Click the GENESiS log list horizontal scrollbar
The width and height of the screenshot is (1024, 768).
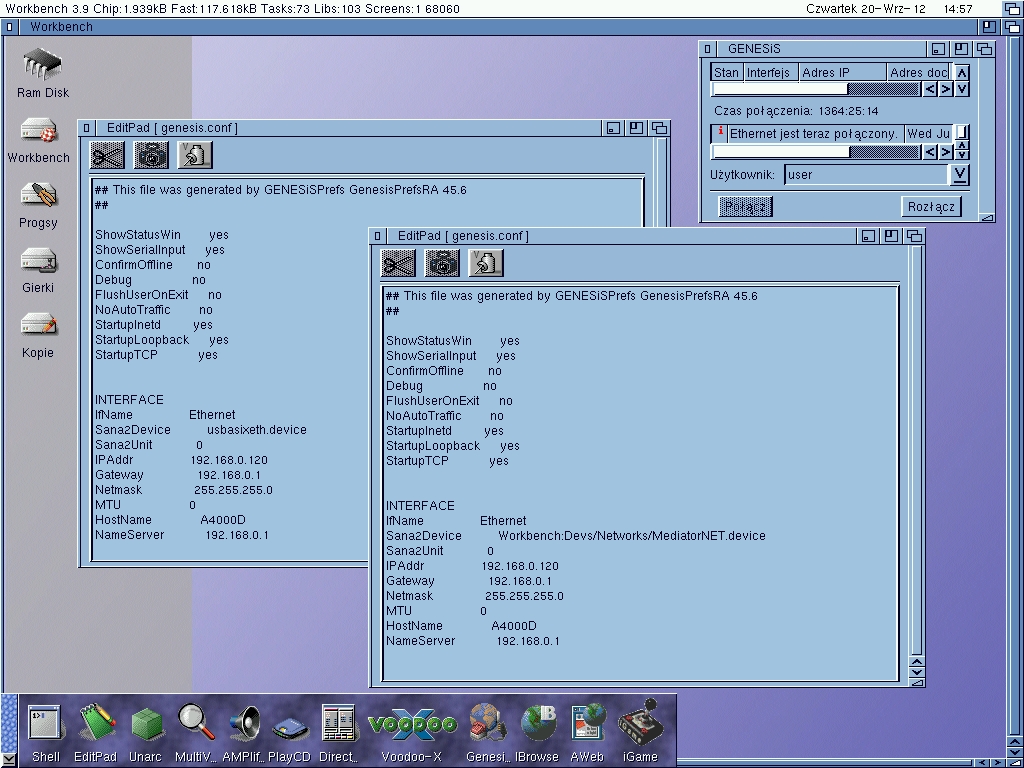[816, 152]
